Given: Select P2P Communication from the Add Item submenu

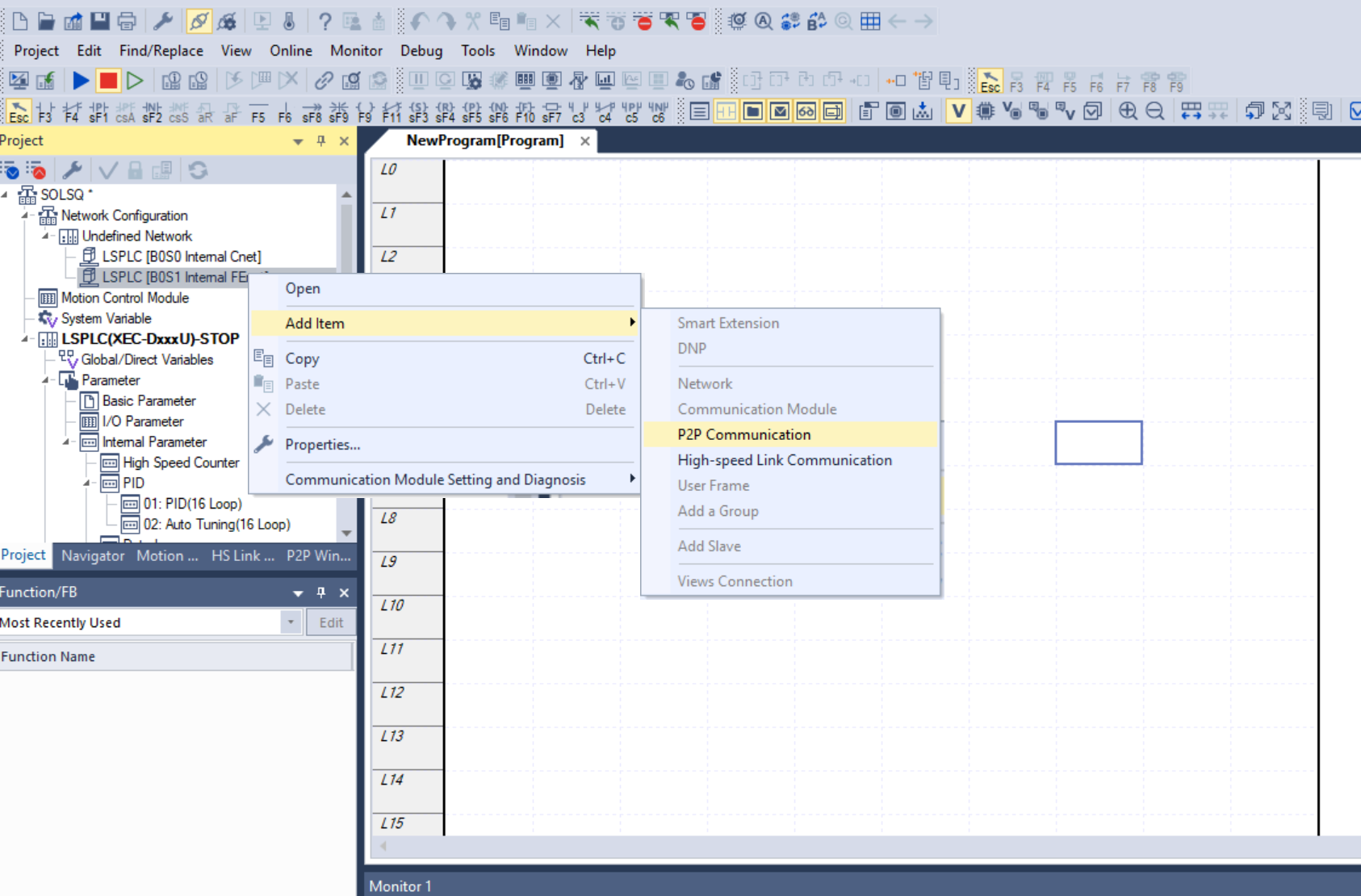Looking at the screenshot, I should point(742,434).
